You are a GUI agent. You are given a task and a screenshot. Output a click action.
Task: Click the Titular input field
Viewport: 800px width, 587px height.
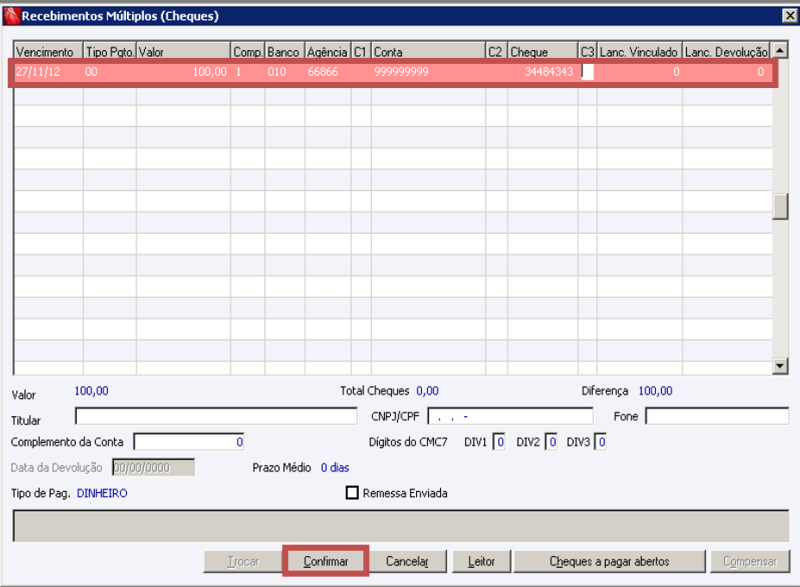tap(216, 416)
